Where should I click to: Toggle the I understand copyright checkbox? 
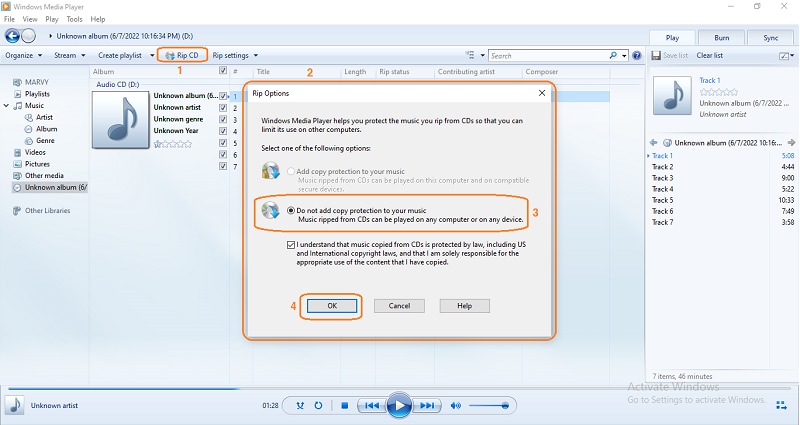click(x=291, y=245)
